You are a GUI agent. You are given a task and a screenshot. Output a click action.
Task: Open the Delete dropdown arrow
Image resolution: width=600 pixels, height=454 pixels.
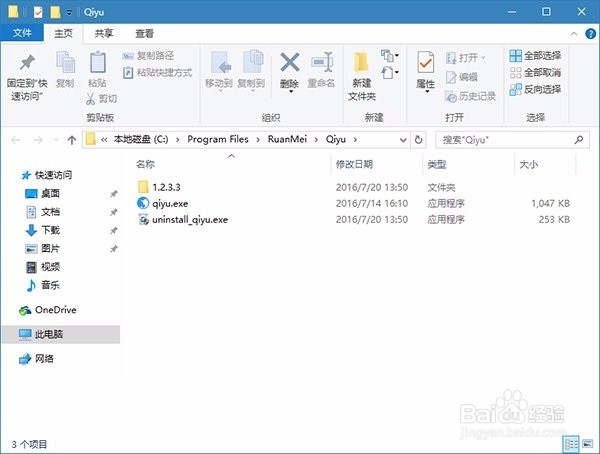point(291,92)
